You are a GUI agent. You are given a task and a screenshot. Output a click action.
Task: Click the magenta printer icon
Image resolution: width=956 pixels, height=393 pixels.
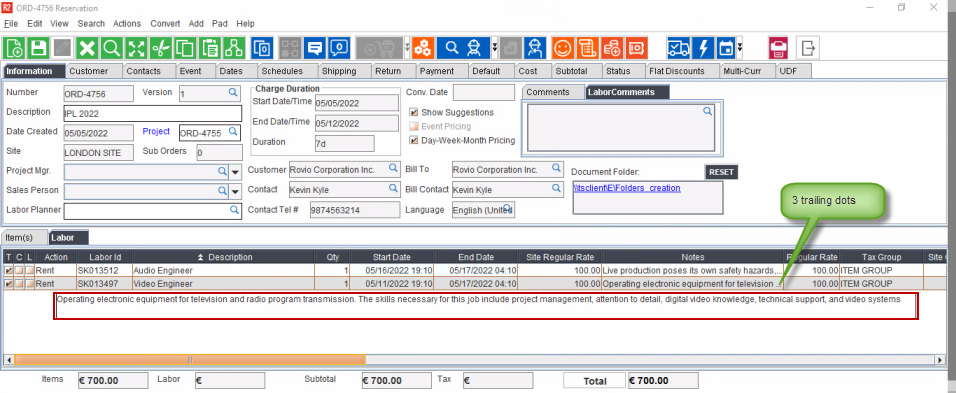[779, 48]
